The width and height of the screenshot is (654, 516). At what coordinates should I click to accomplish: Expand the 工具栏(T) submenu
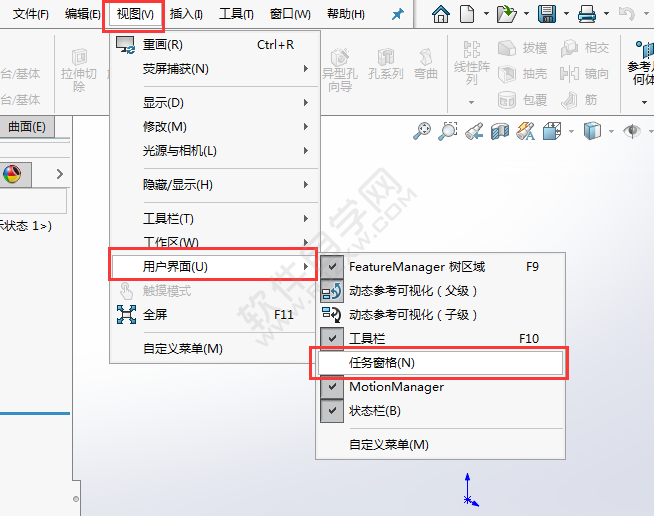point(214,218)
